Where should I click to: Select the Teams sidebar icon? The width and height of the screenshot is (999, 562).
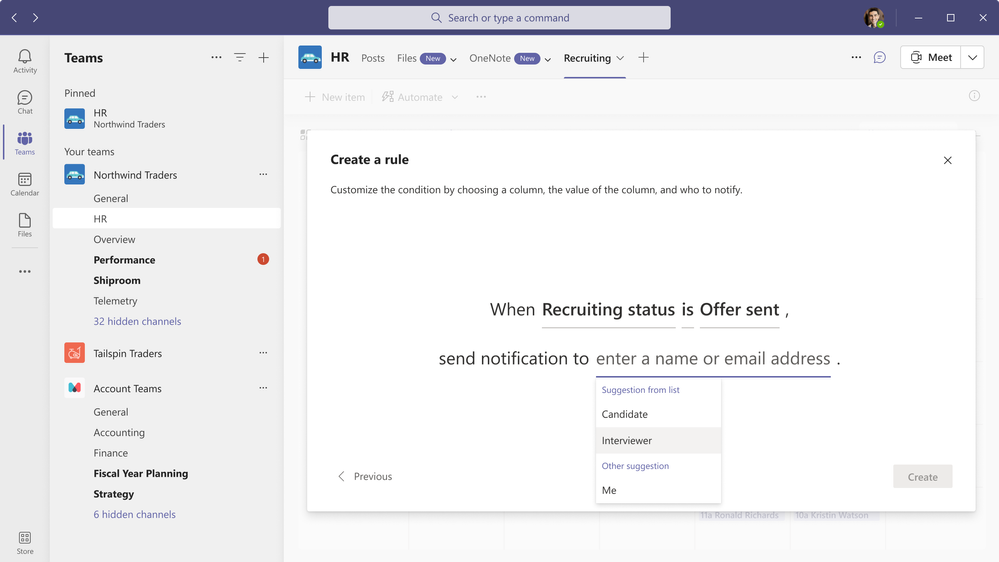click(x=25, y=143)
